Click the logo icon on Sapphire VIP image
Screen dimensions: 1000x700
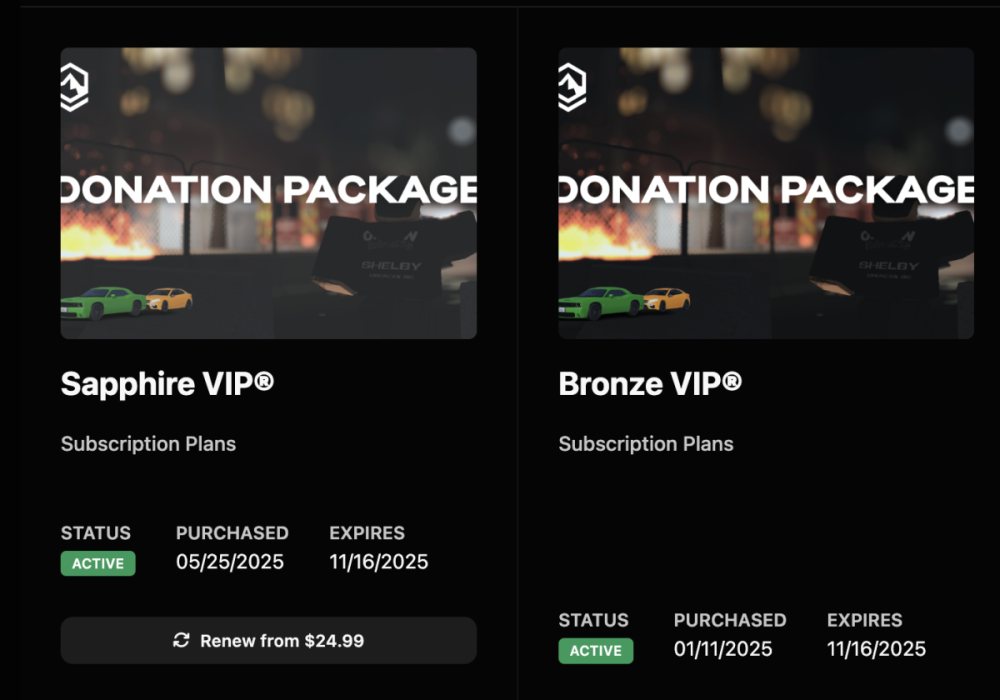point(74,86)
